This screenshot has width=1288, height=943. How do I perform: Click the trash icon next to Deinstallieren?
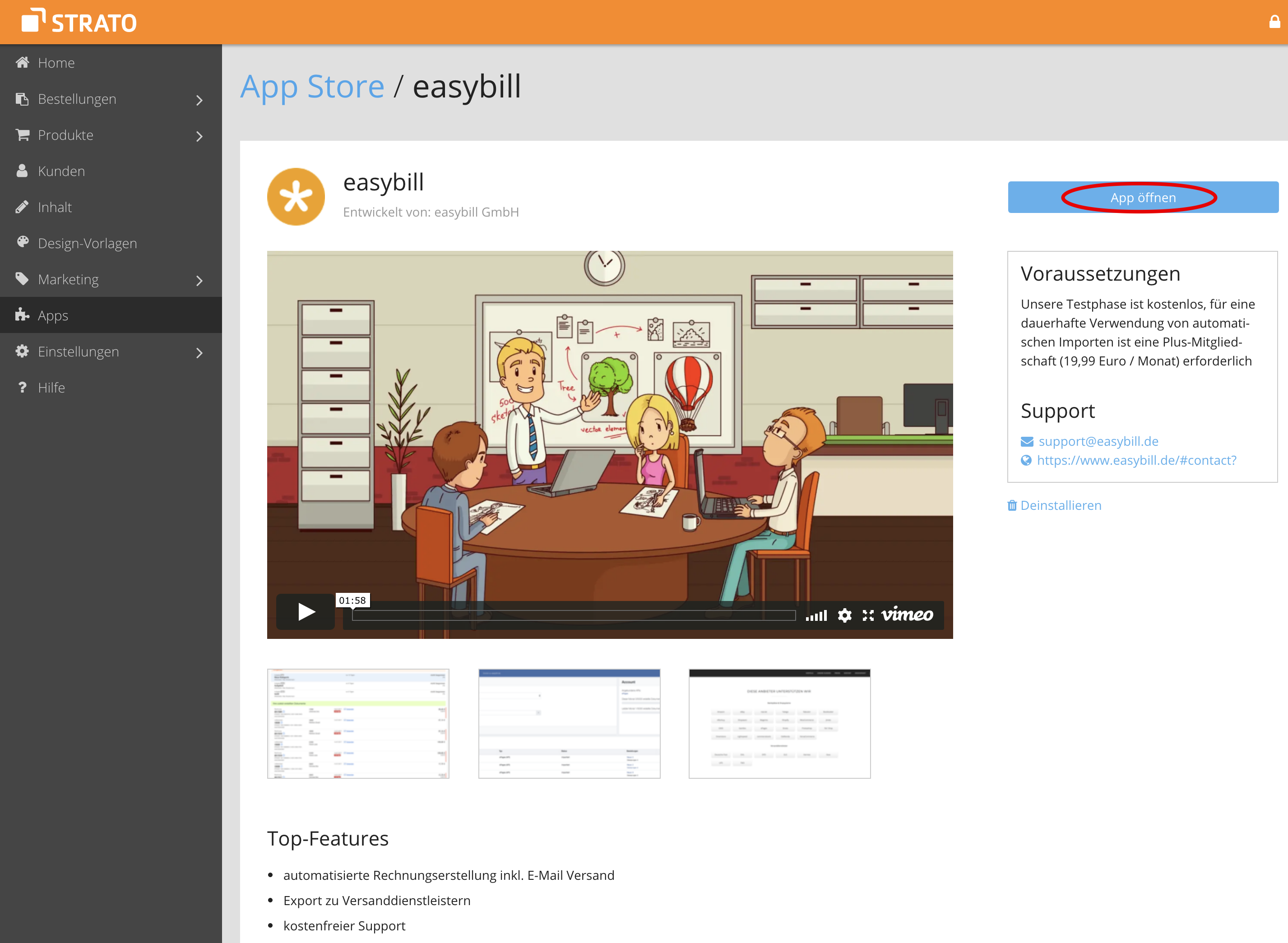(x=1012, y=505)
